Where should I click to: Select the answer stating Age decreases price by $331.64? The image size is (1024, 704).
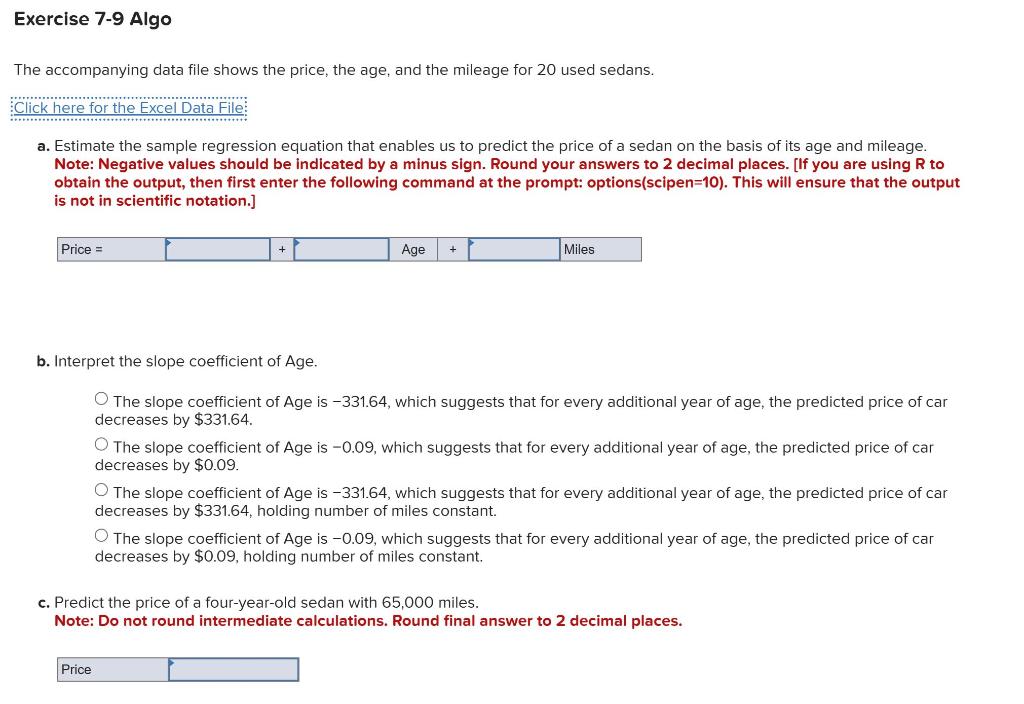pyautogui.click(x=101, y=397)
